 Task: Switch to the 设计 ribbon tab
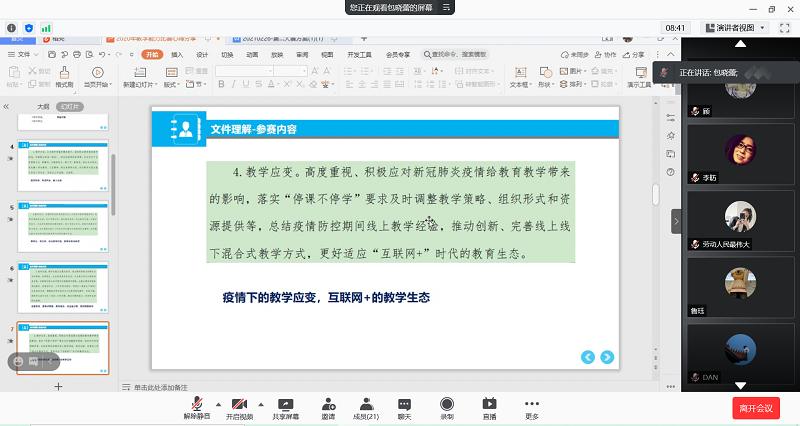pyautogui.click(x=202, y=55)
